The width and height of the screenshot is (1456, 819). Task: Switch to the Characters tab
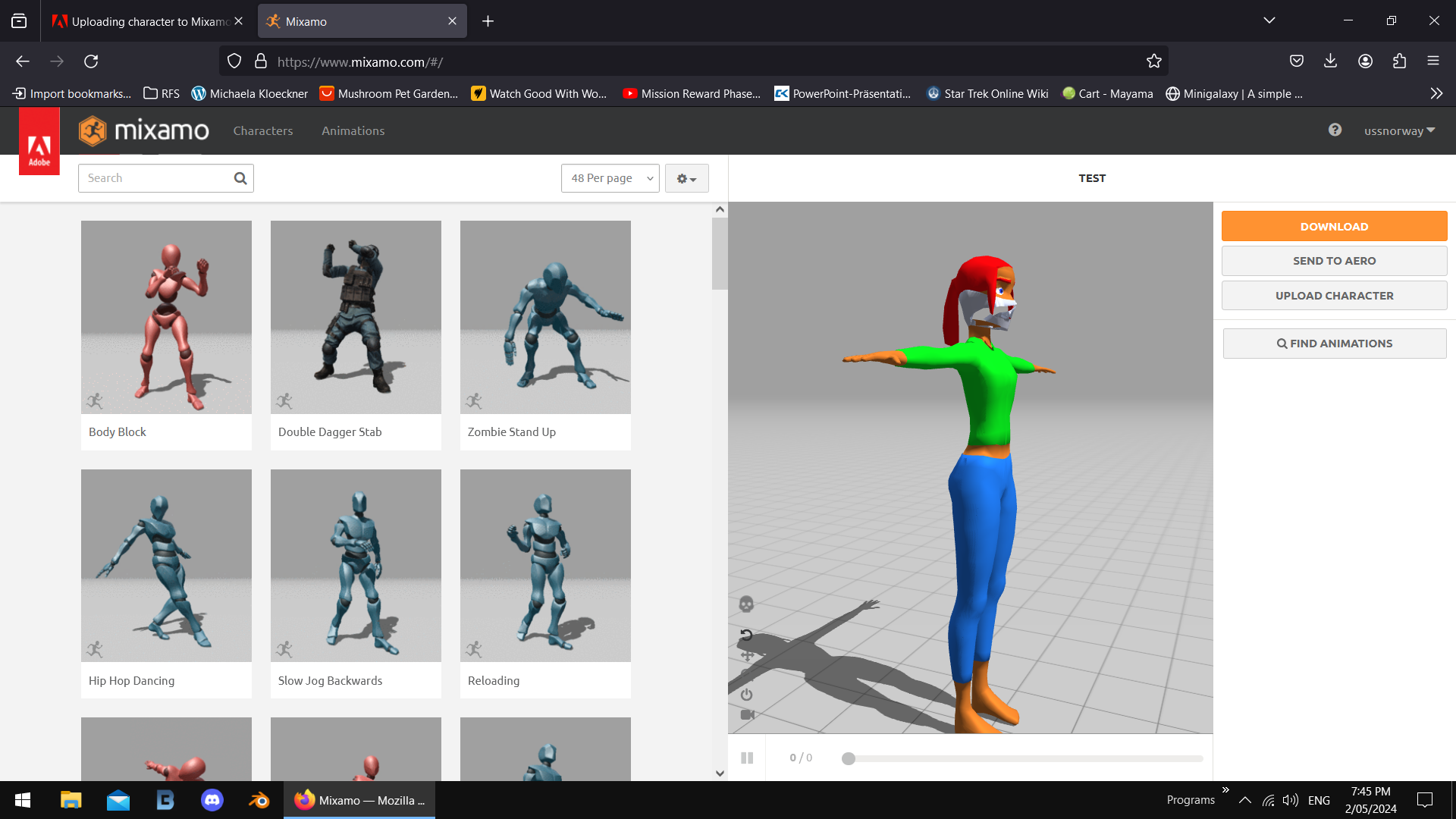click(x=263, y=130)
